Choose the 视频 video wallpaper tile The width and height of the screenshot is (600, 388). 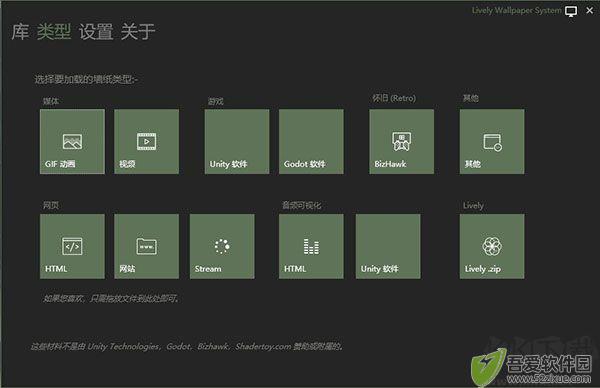pyautogui.click(x=147, y=142)
